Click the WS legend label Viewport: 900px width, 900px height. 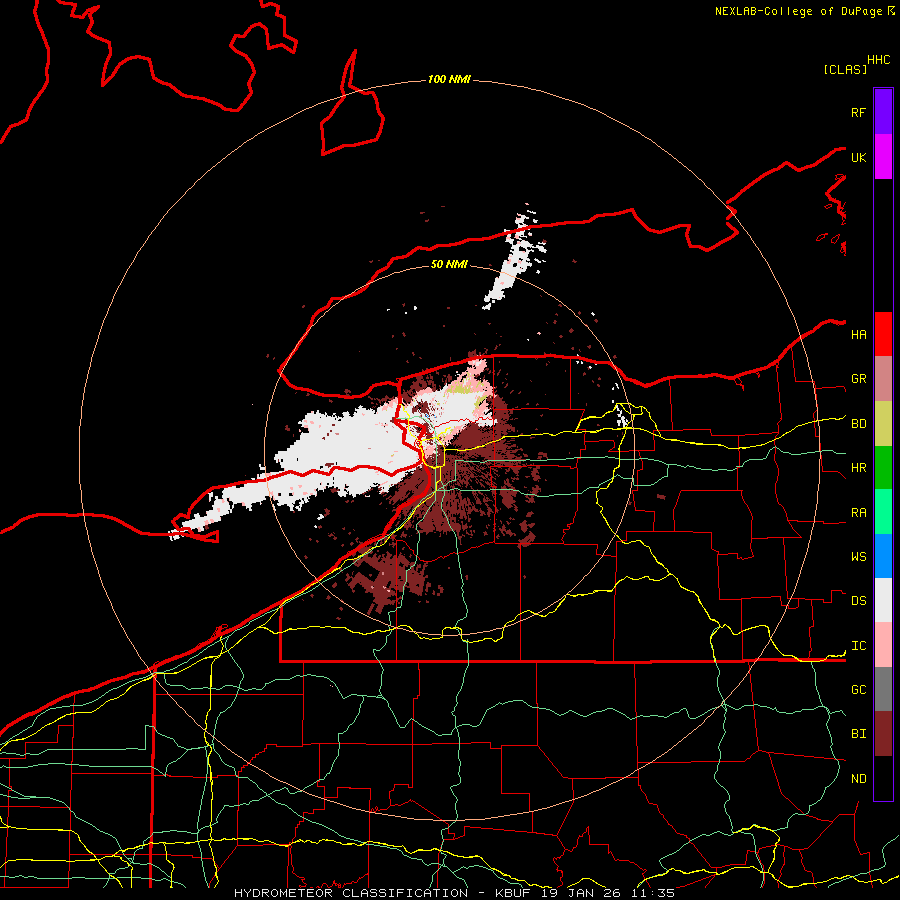pyautogui.click(x=858, y=557)
